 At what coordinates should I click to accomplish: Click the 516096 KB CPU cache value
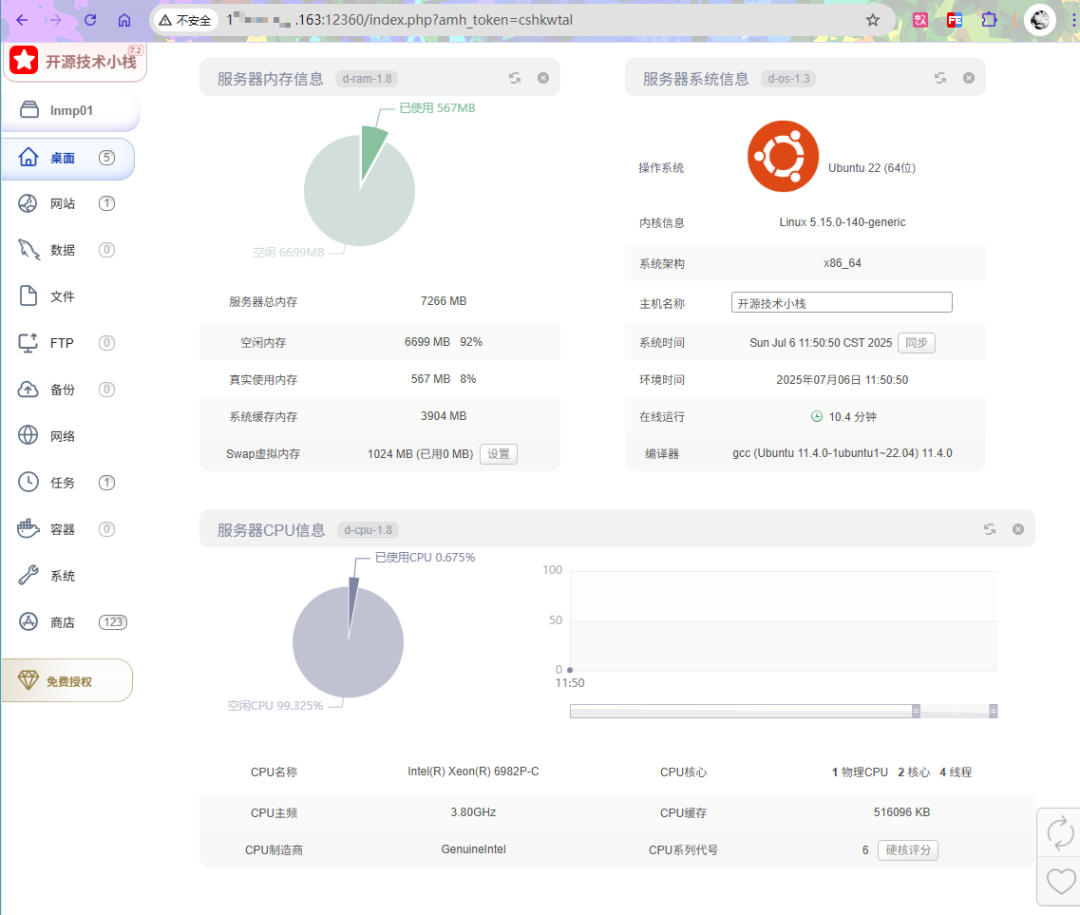(x=902, y=812)
